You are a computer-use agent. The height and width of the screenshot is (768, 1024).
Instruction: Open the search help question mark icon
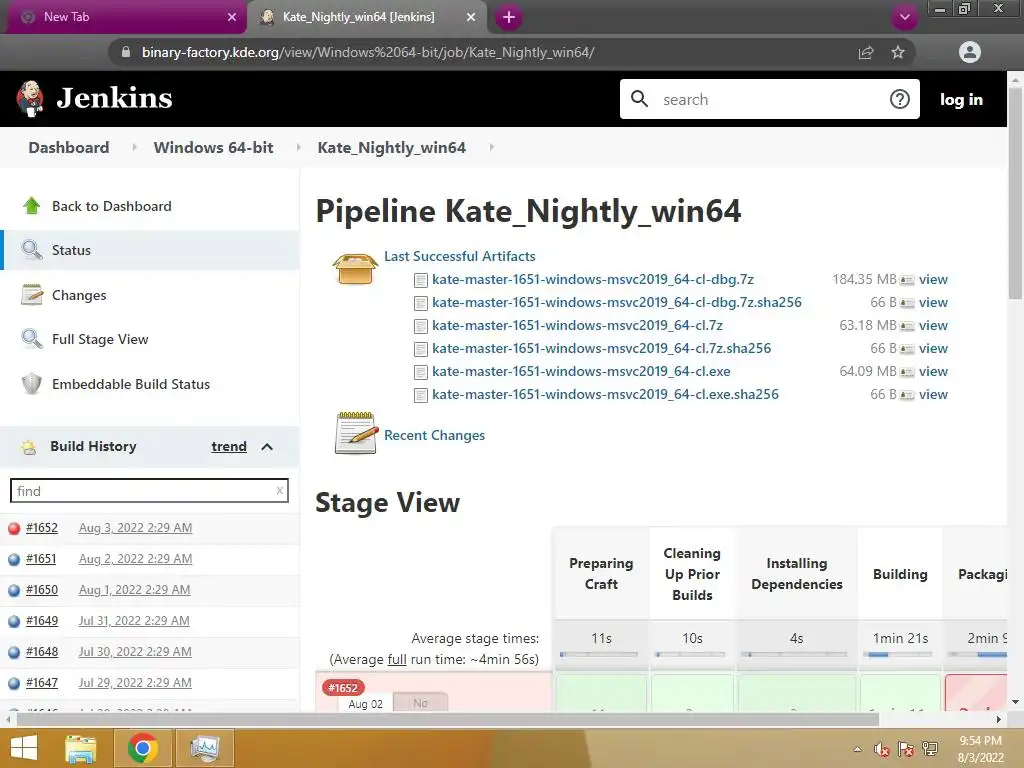point(899,99)
